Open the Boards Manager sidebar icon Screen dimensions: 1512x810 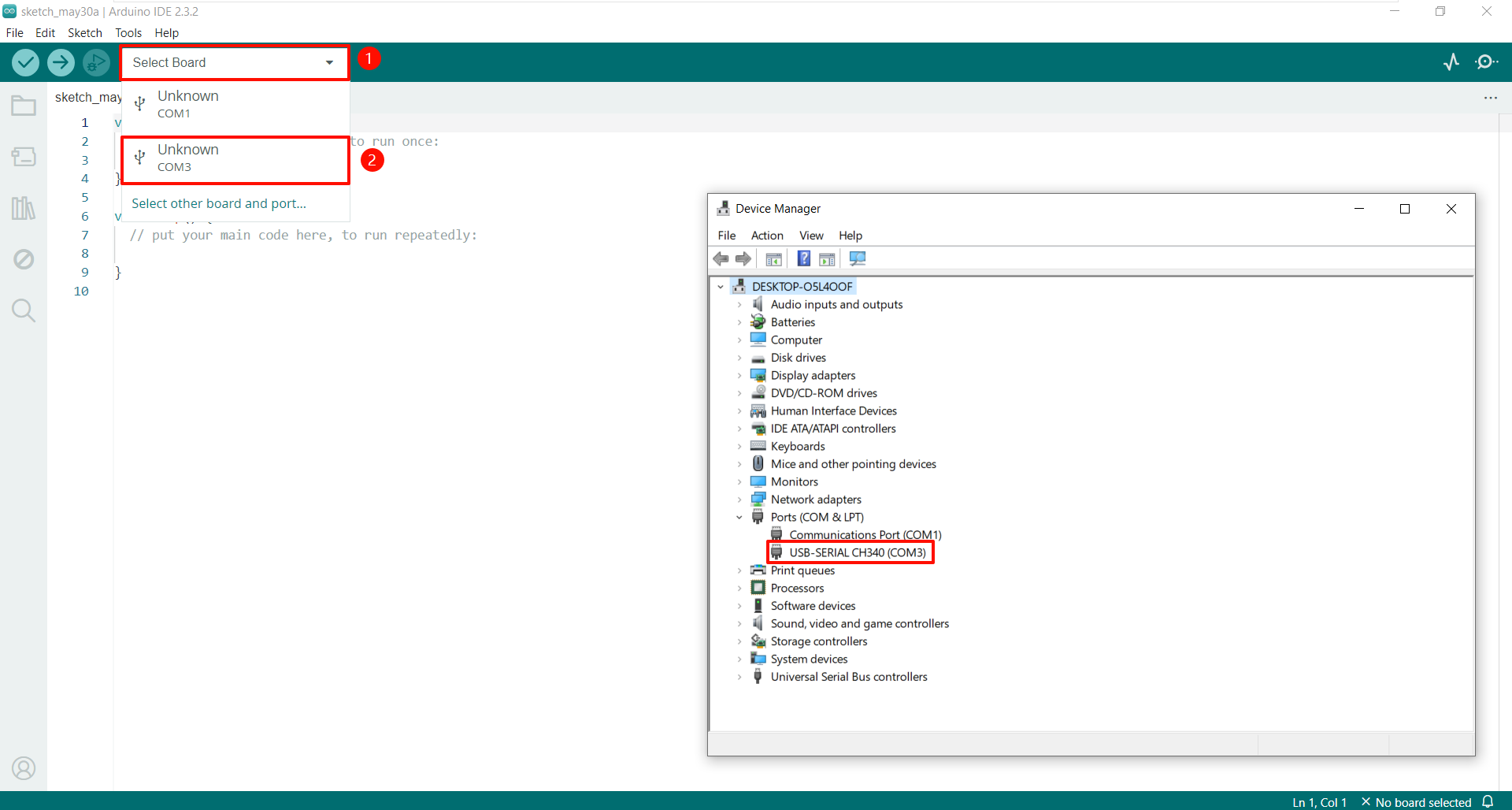click(24, 157)
